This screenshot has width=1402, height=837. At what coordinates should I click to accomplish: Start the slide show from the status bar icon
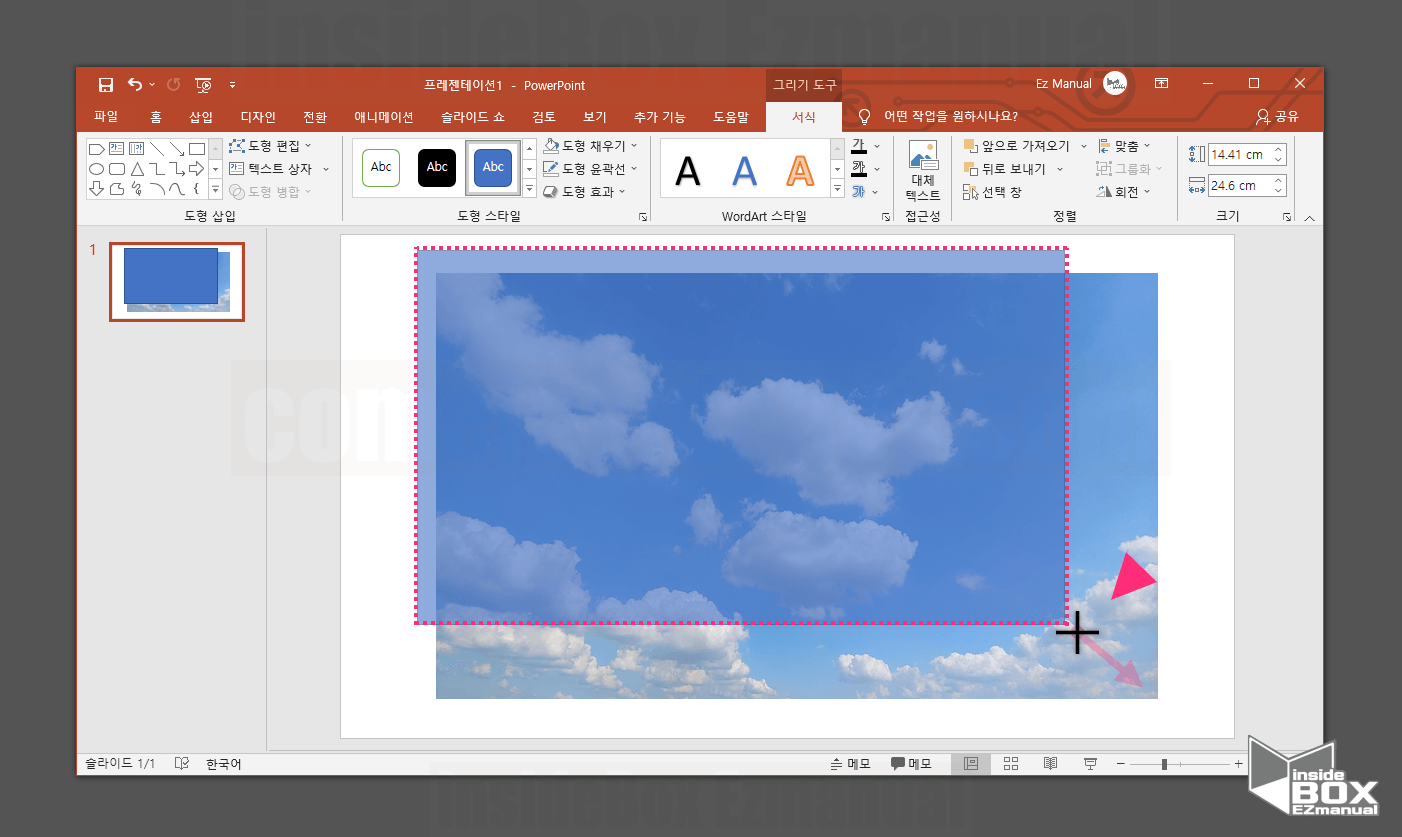click(x=1091, y=764)
